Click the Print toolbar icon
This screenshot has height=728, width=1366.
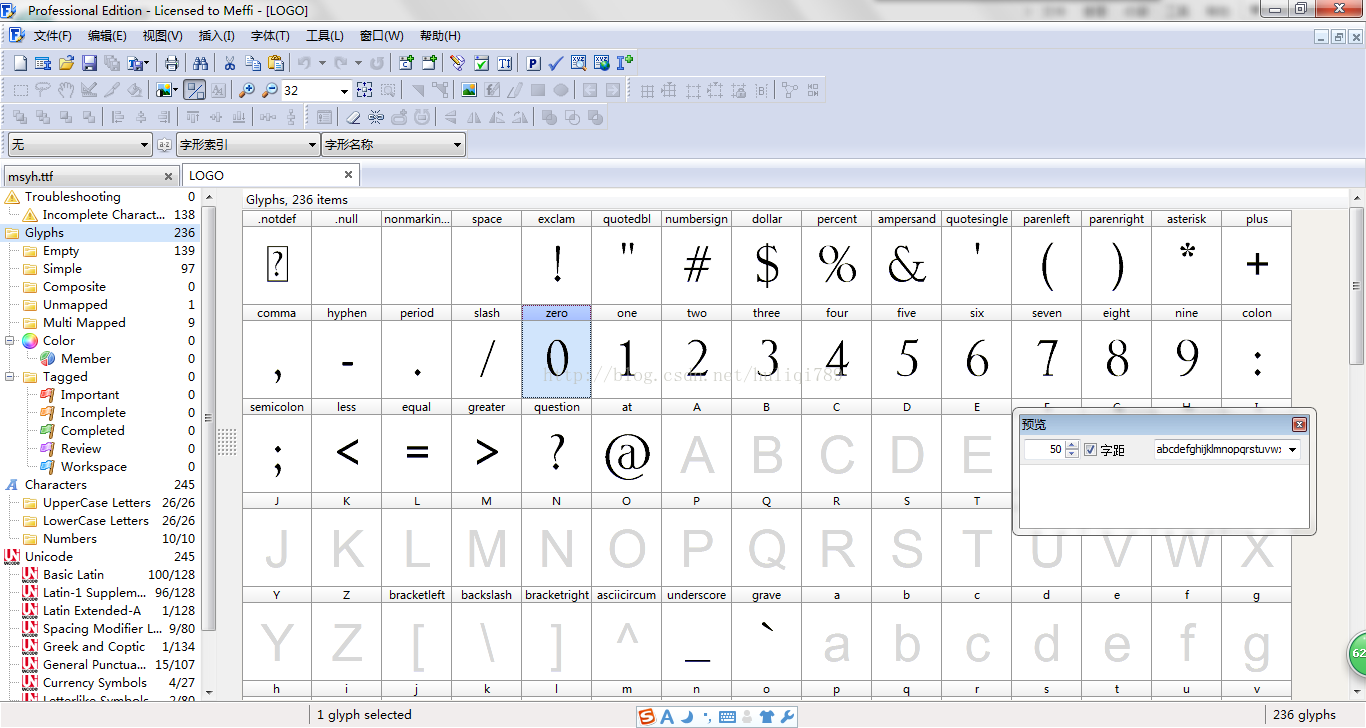pyautogui.click(x=172, y=63)
